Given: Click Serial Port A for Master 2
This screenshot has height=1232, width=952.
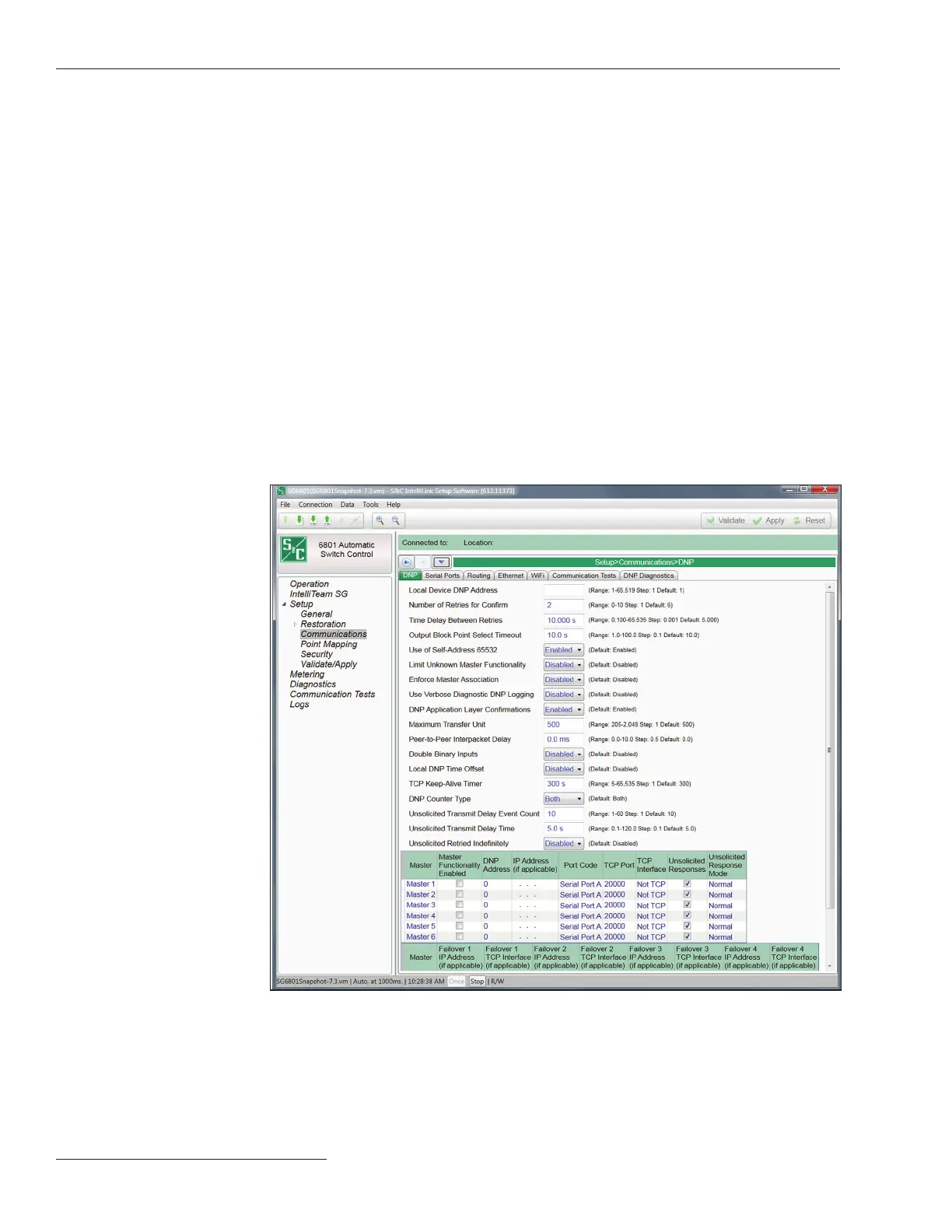Looking at the screenshot, I should click(x=580, y=895).
